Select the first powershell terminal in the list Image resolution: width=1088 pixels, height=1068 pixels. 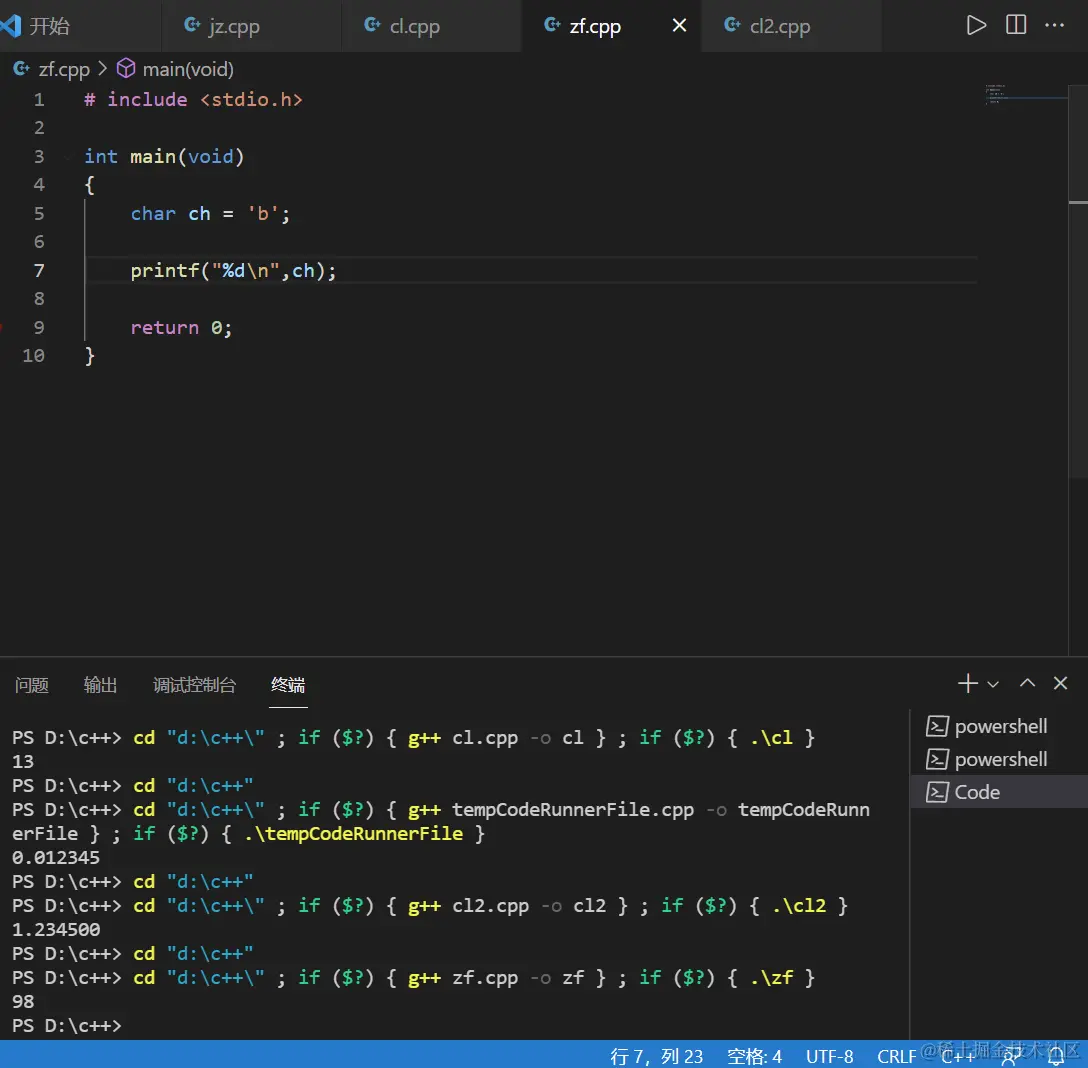(999, 726)
